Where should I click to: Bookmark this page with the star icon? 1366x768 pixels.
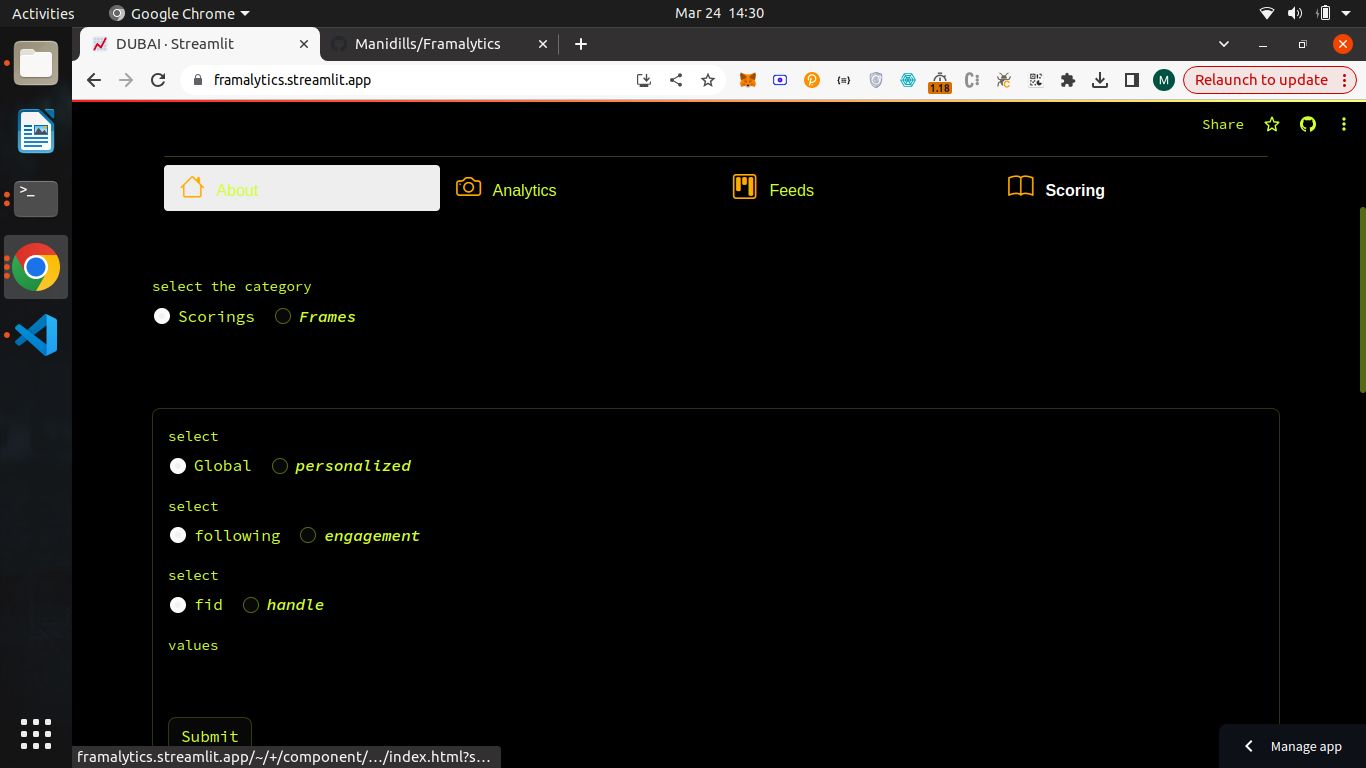pyautogui.click(x=708, y=80)
